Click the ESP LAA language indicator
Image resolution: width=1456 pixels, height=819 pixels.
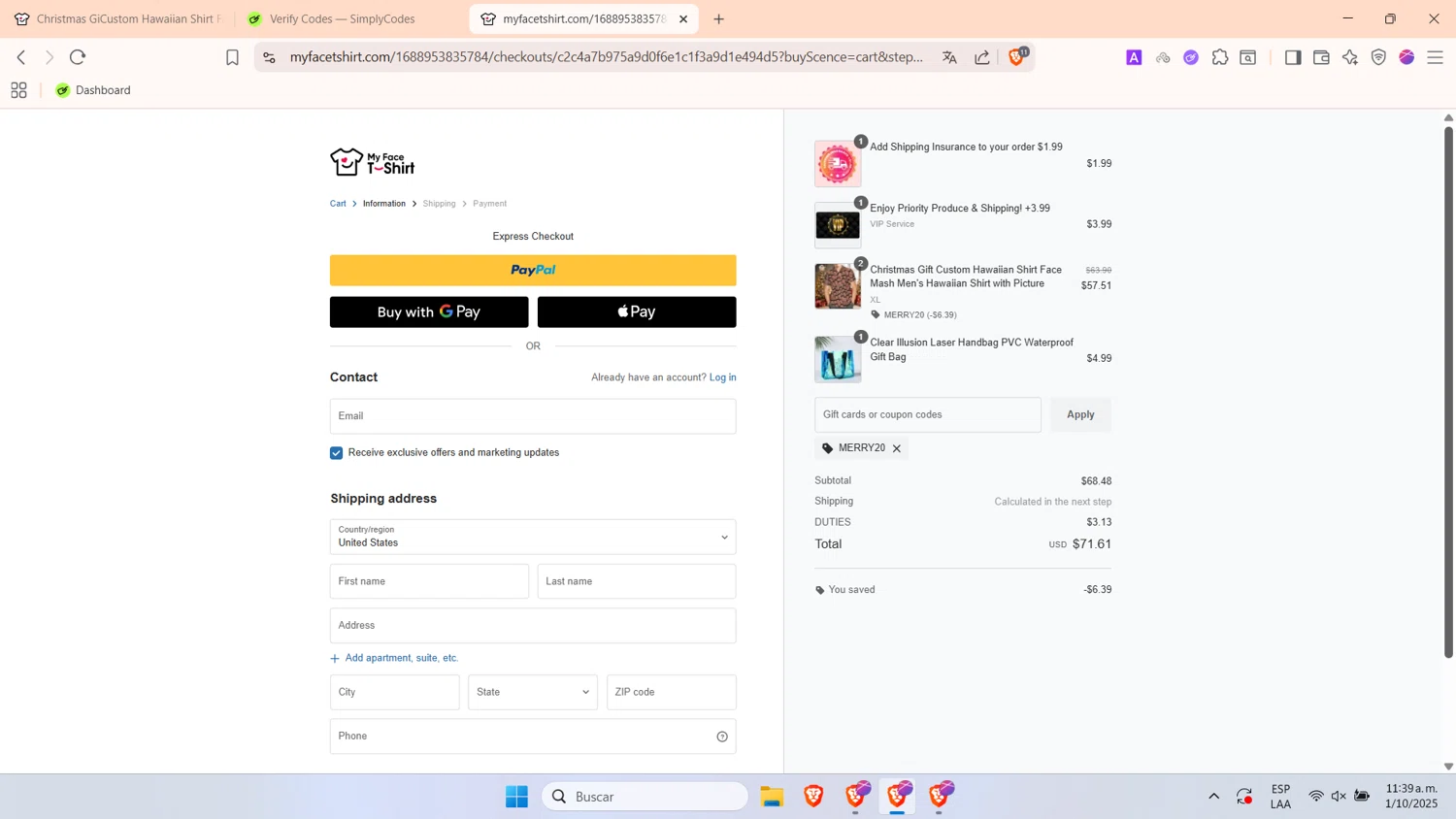click(x=1280, y=797)
